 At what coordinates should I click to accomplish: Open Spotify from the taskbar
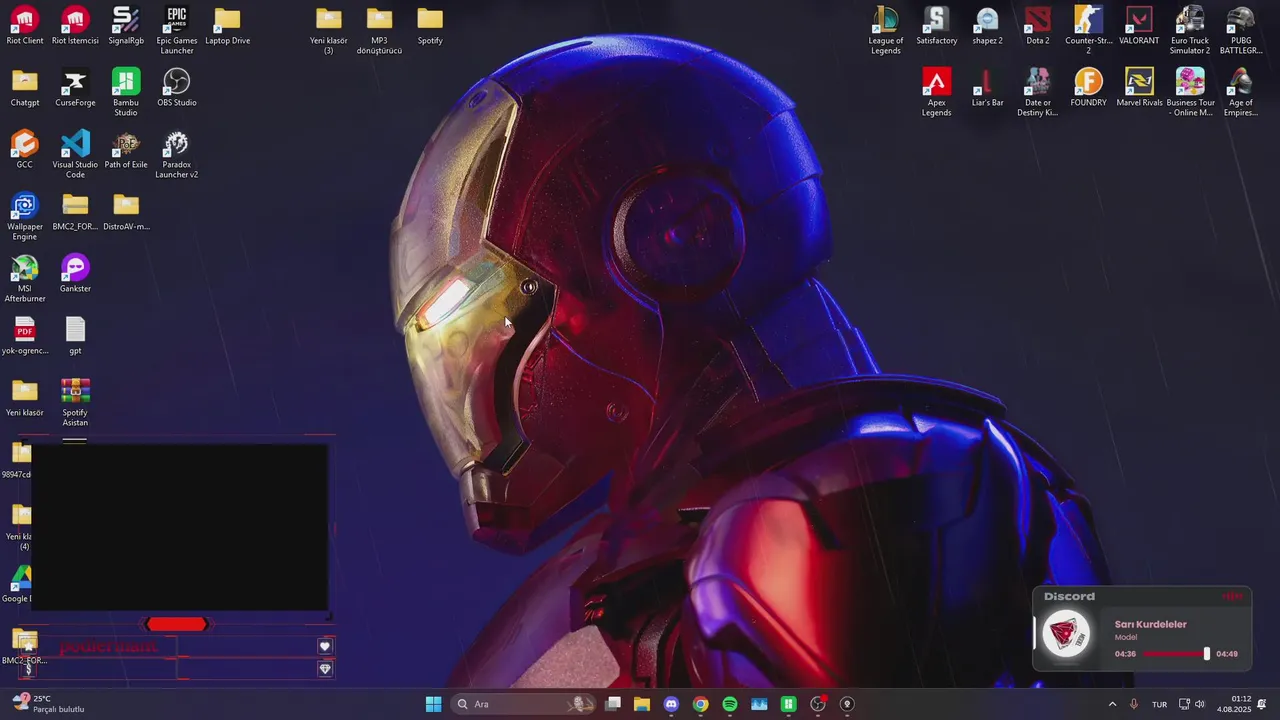coord(730,704)
